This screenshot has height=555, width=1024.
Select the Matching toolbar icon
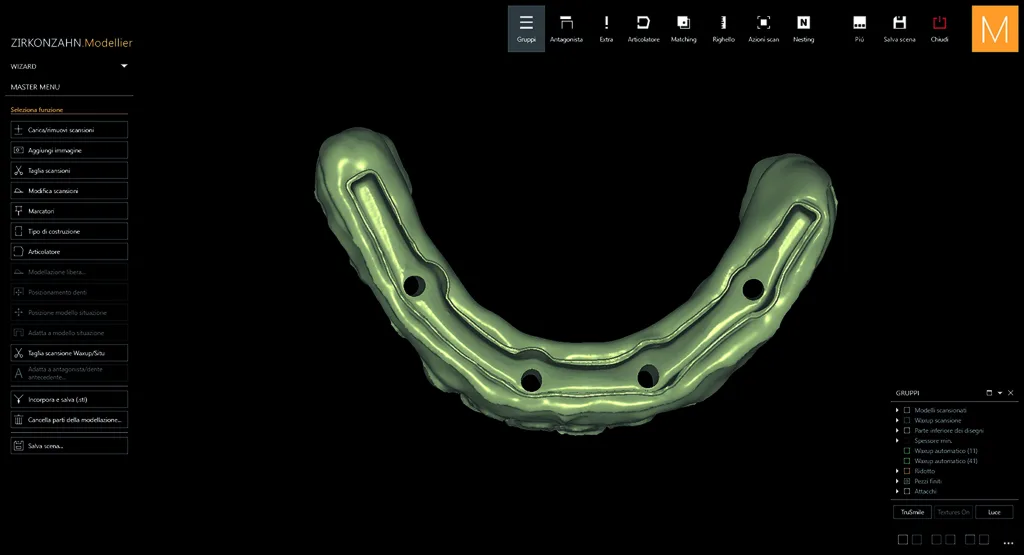[x=683, y=29]
